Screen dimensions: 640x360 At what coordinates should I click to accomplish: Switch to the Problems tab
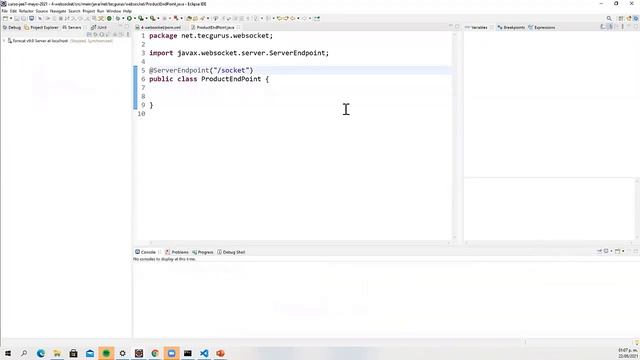pos(177,252)
